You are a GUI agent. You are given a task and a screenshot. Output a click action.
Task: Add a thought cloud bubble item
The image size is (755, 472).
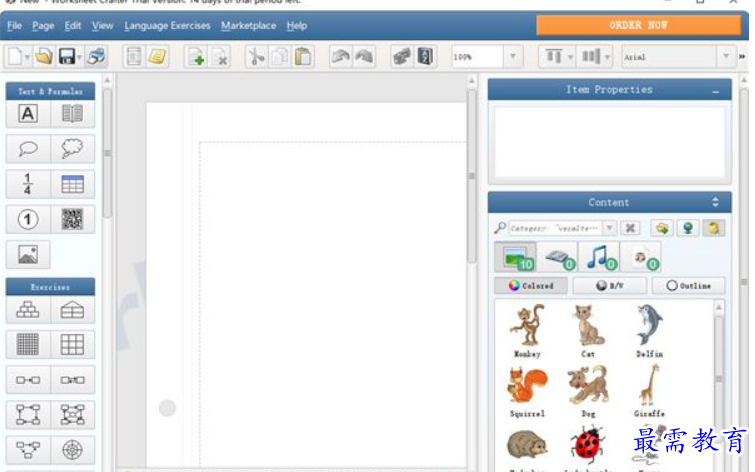coord(72,149)
